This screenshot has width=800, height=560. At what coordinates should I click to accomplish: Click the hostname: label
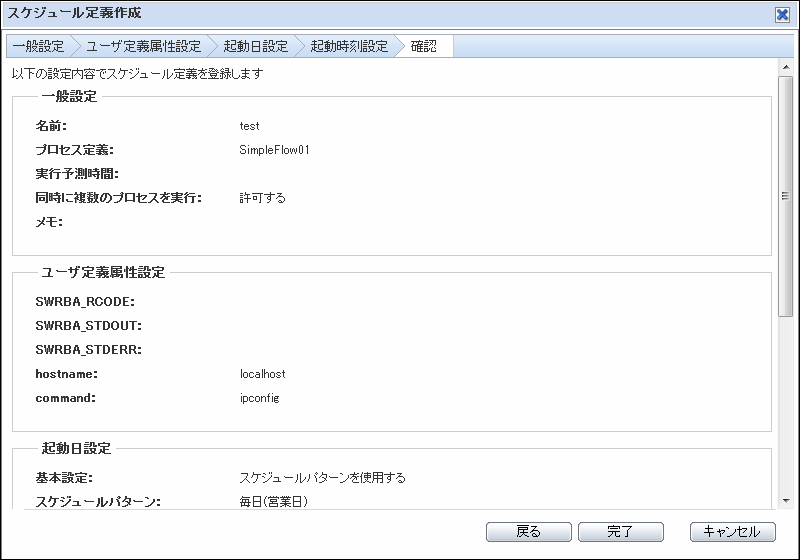(x=67, y=374)
